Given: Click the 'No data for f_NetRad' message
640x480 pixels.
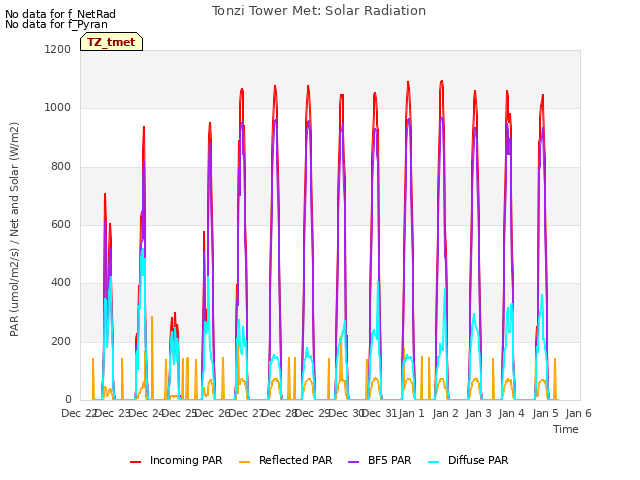Looking at the screenshot, I should pos(60,14).
